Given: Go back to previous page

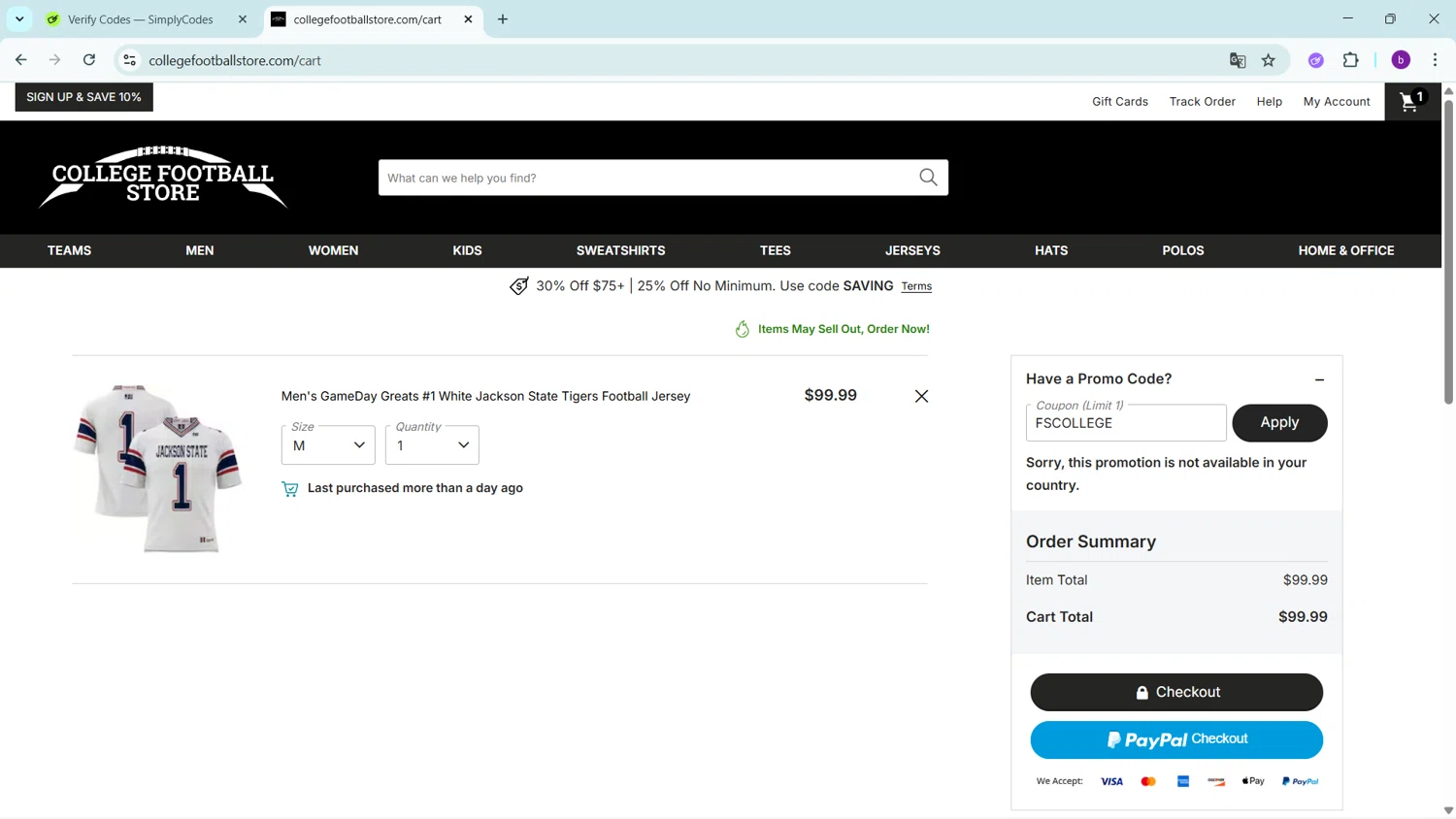Looking at the screenshot, I should click(21, 60).
